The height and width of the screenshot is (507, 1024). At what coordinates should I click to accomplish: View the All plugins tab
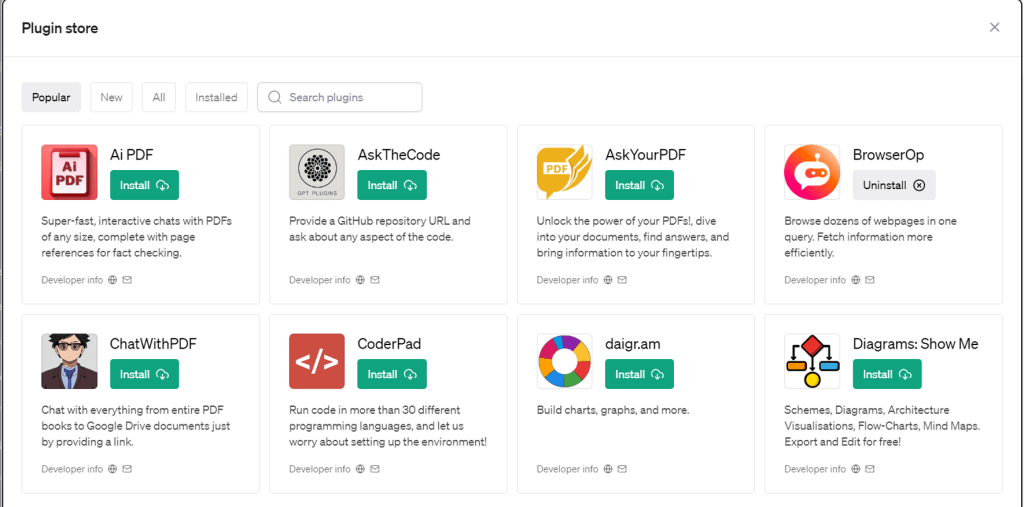[x=159, y=97]
